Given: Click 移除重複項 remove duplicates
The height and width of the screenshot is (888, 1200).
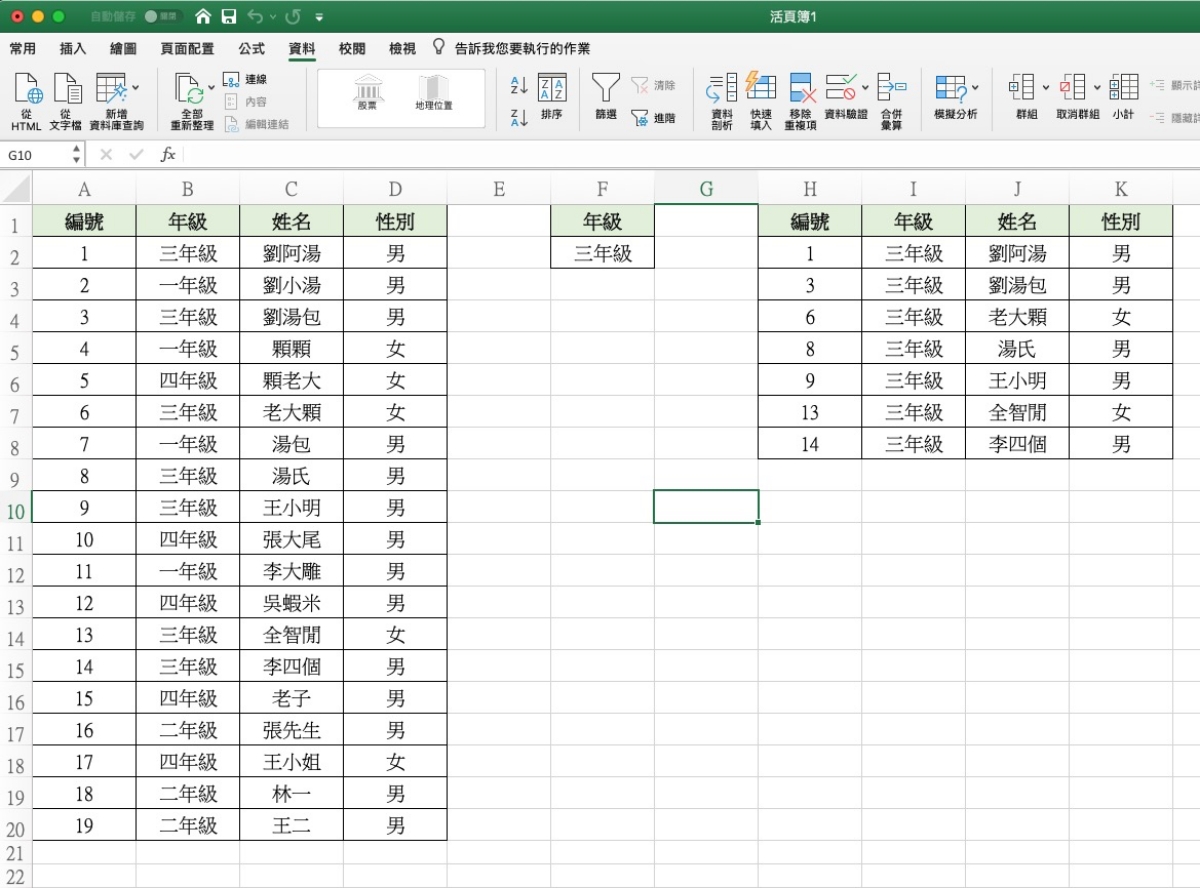Looking at the screenshot, I should [x=801, y=101].
